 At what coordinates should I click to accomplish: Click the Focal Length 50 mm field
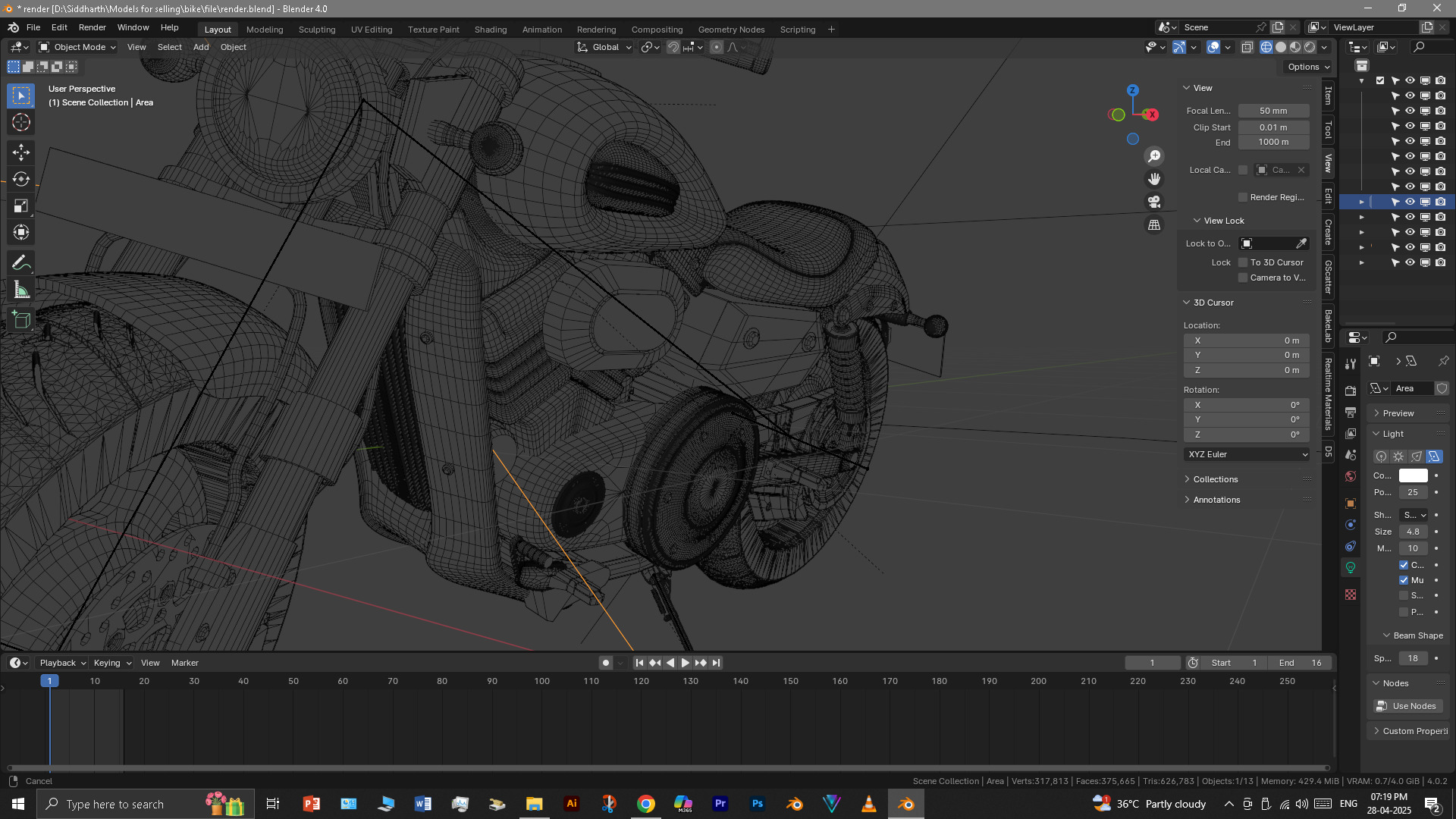click(x=1274, y=111)
